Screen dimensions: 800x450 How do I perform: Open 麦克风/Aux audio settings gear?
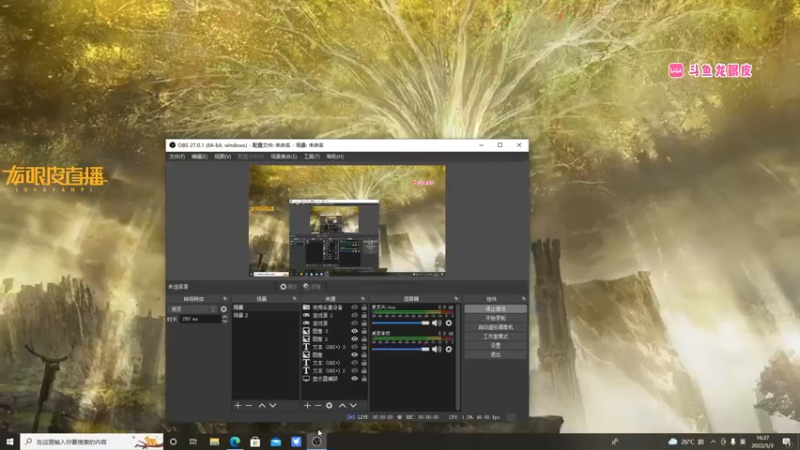click(x=449, y=323)
